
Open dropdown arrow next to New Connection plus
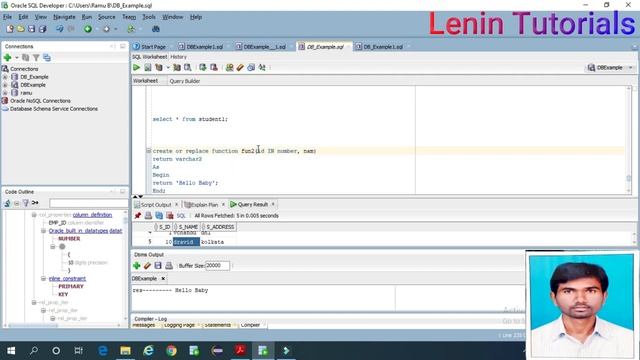(17, 58)
